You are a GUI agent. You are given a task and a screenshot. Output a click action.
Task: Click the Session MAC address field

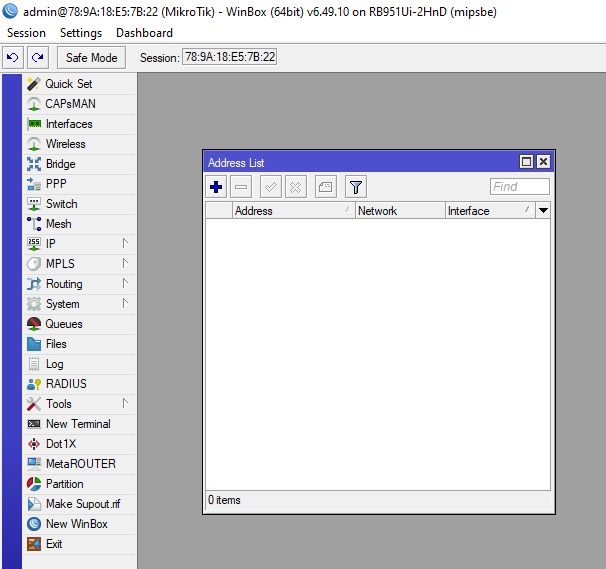point(230,57)
